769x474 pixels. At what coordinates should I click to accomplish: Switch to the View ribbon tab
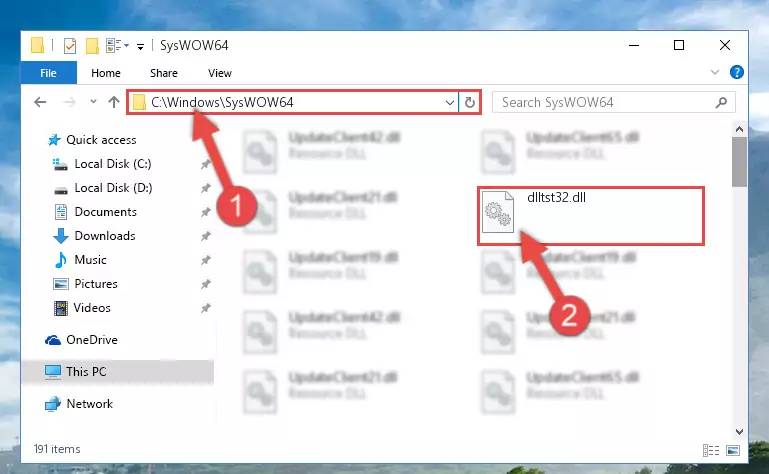click(219, 73)
